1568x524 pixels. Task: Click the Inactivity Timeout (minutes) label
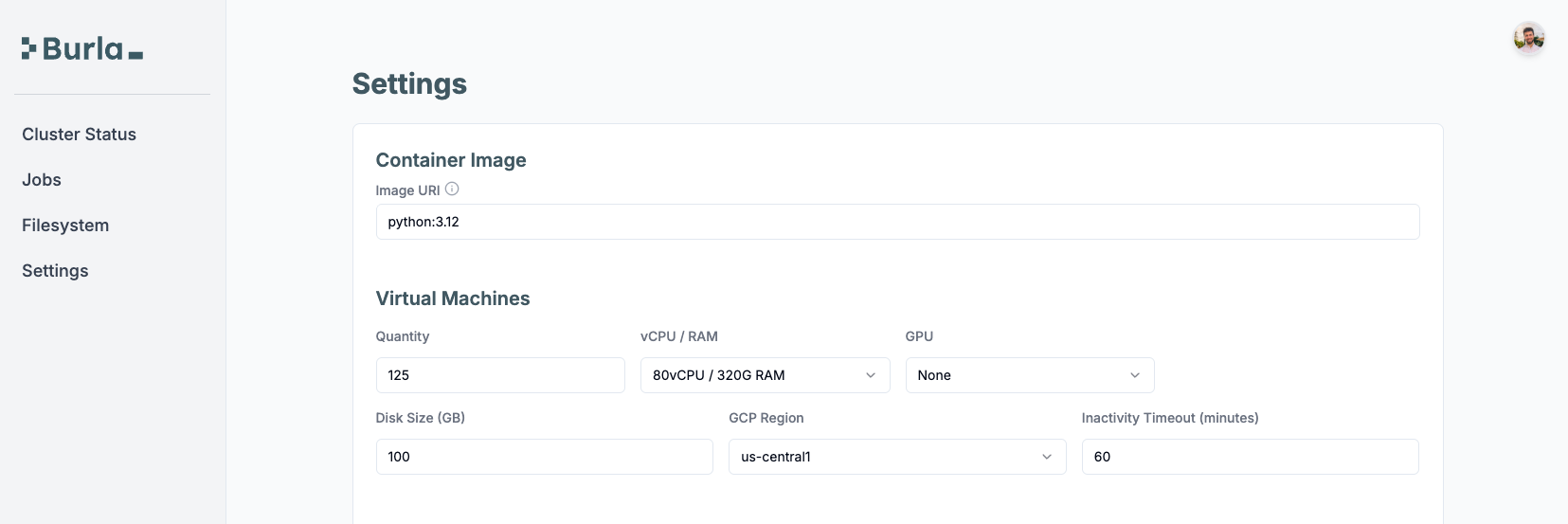point(1169,418)
